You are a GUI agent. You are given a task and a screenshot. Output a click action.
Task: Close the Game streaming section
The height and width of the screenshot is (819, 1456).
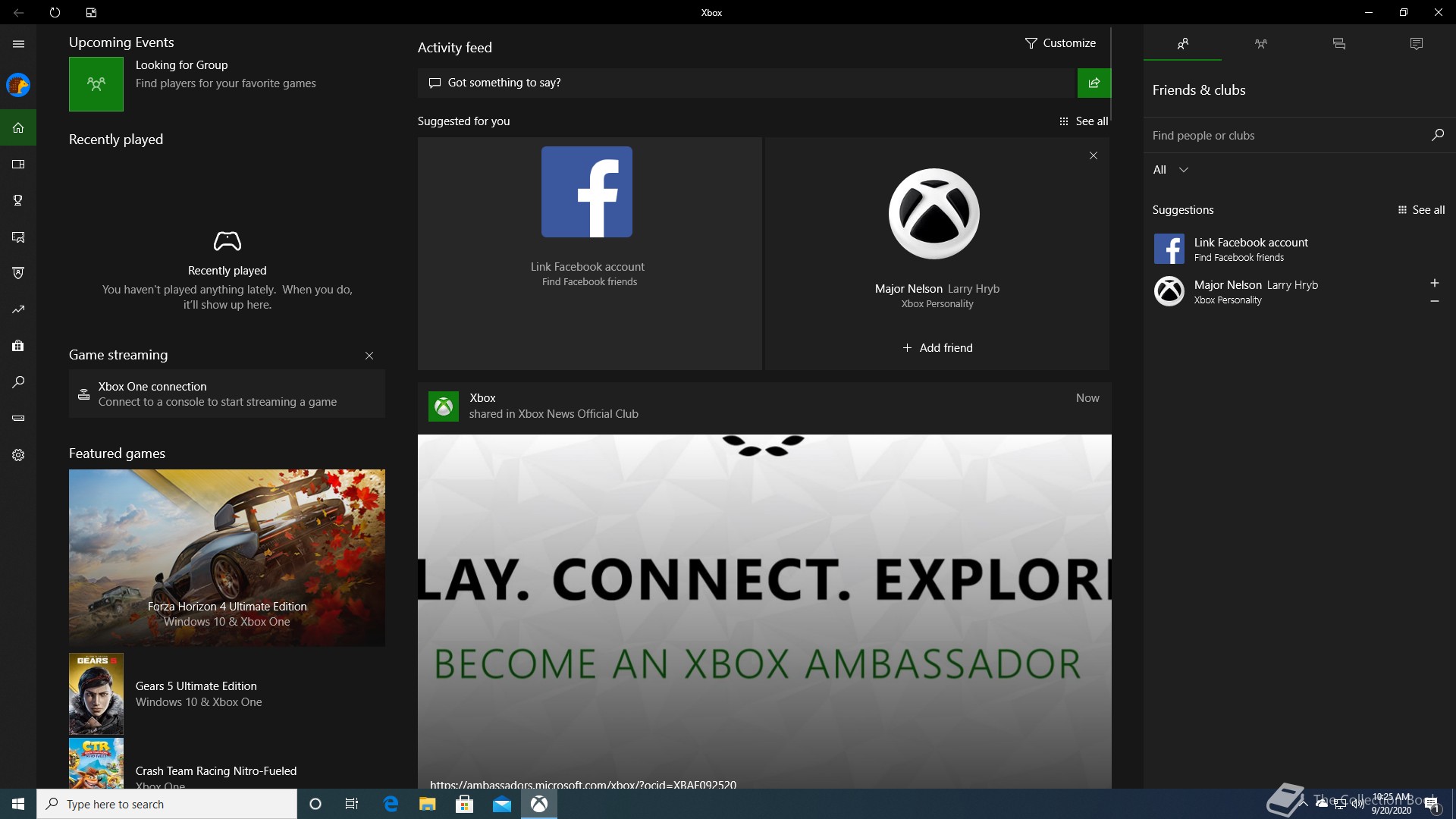[369, 356]
